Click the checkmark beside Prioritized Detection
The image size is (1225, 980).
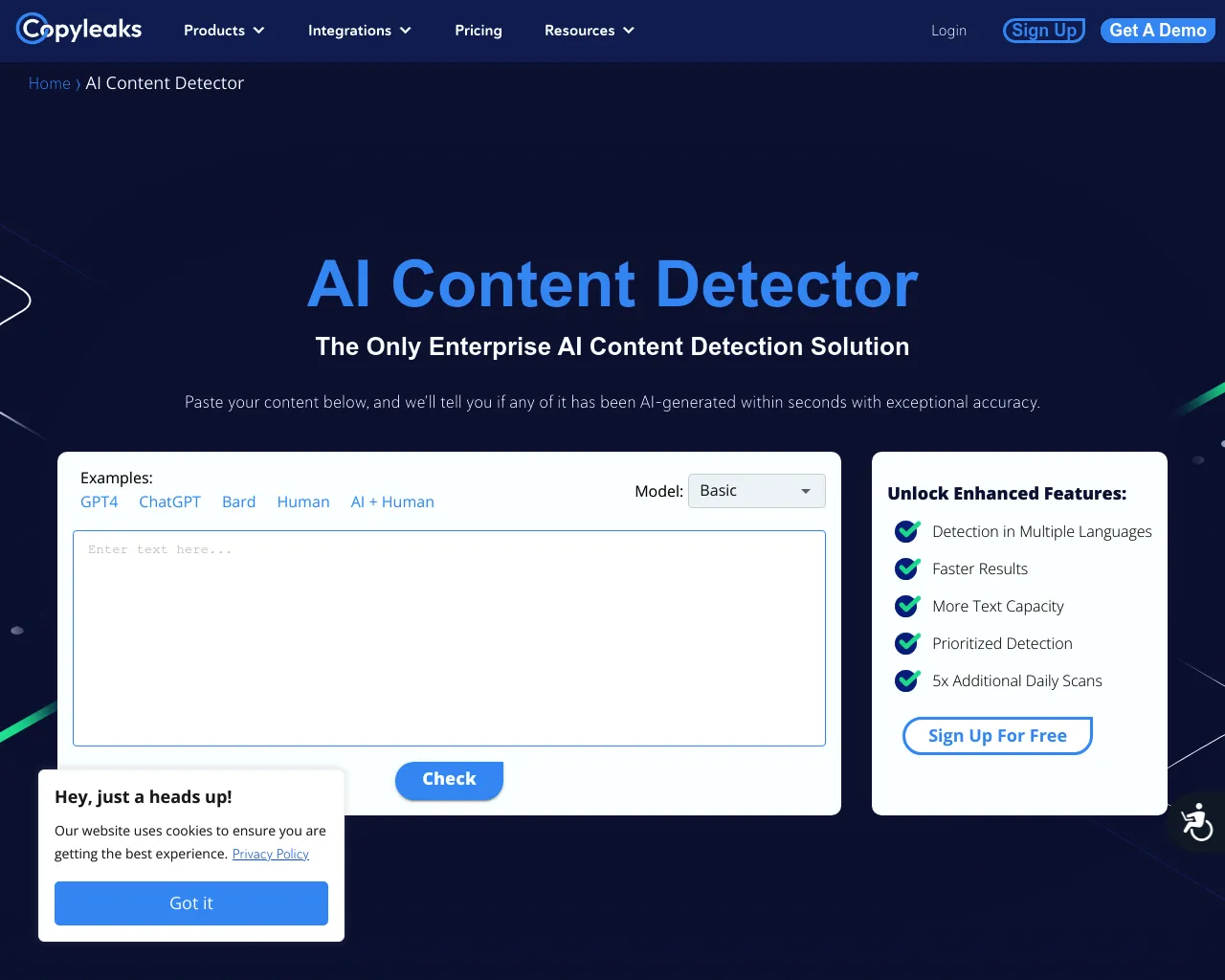coord(906,643)
